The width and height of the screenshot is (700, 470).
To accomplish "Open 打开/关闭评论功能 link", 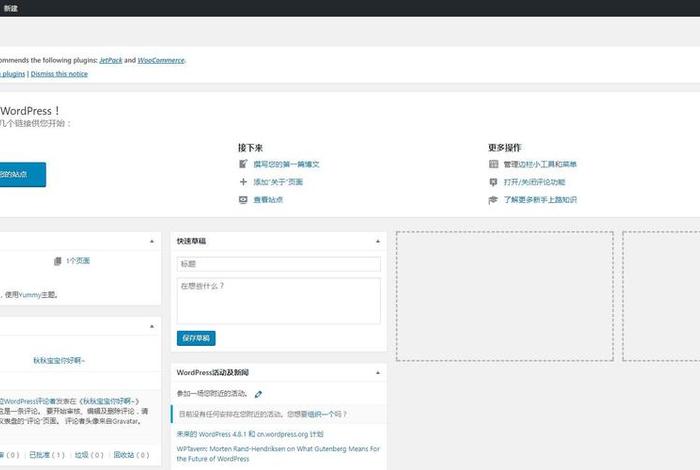I will pos(534,182).
